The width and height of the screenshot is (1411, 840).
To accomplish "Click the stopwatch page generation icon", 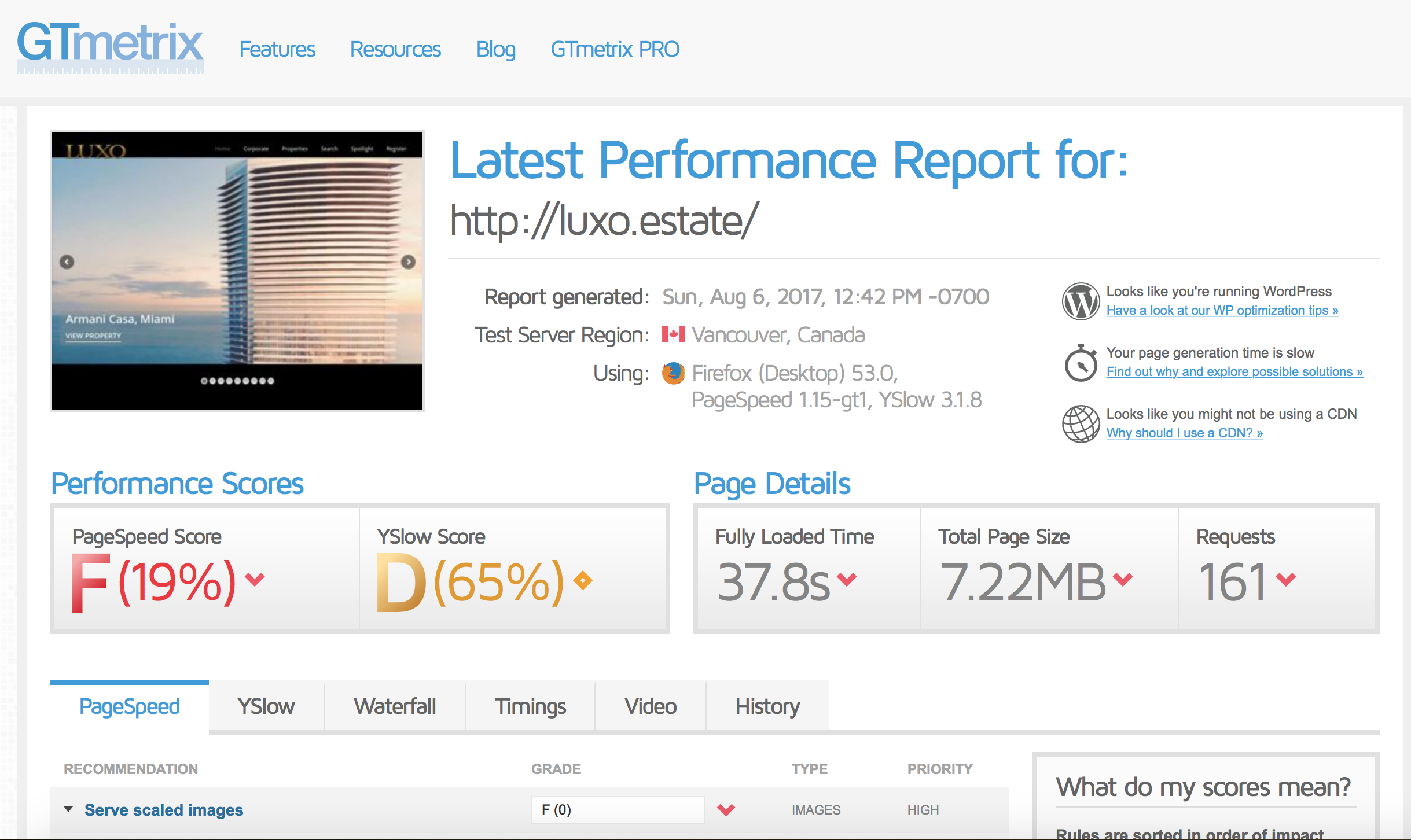I will tap(1080, 363).
